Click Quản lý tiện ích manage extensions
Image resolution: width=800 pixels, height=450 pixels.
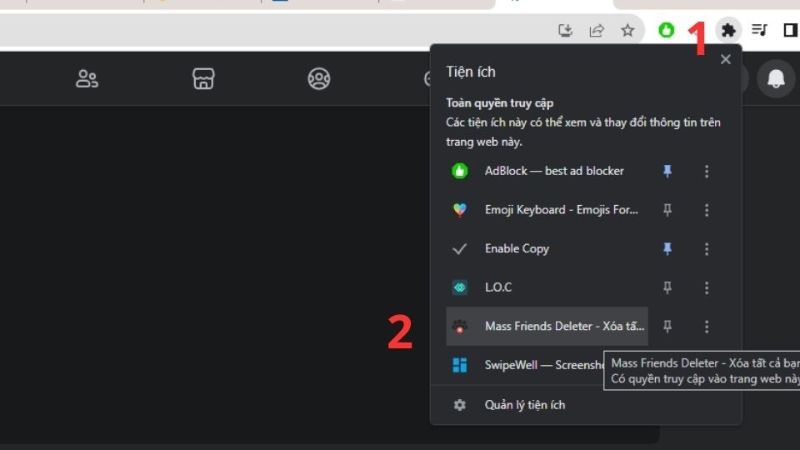point(524,405)
